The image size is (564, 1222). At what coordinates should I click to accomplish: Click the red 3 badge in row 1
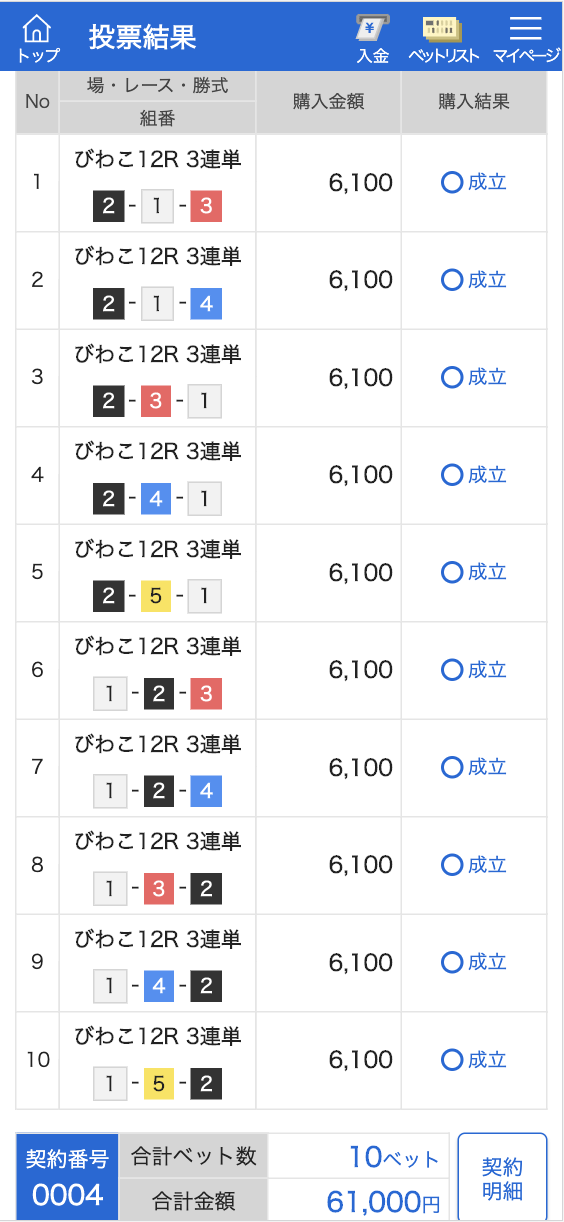pos(206,207)
